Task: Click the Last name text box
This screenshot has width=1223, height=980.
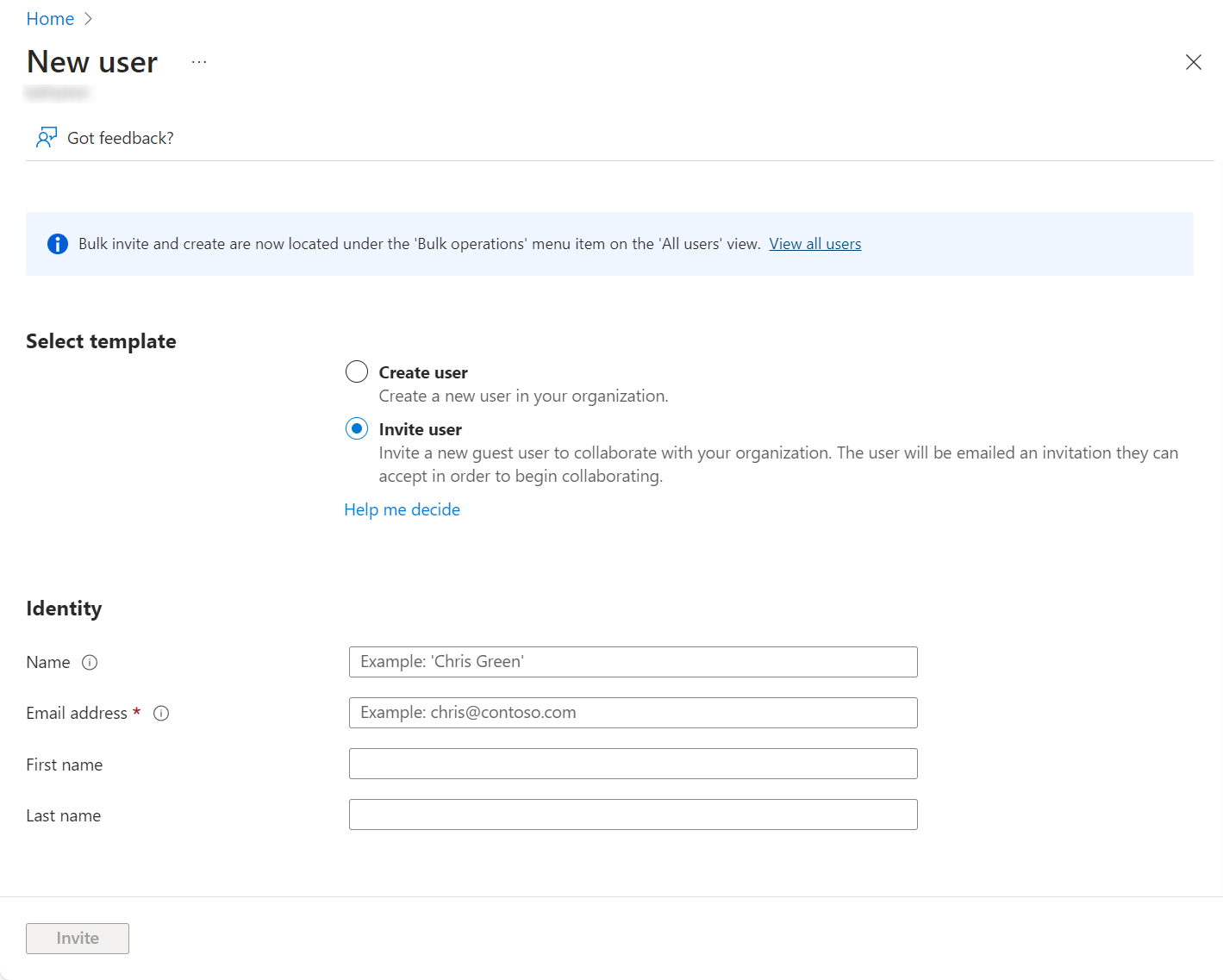Action: point(633,815)
